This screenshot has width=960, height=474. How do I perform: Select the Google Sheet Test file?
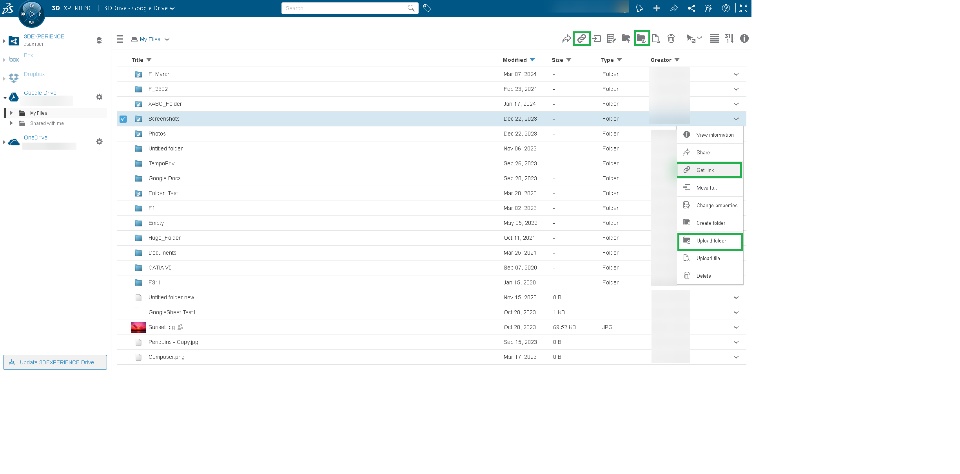click(431, 312)
